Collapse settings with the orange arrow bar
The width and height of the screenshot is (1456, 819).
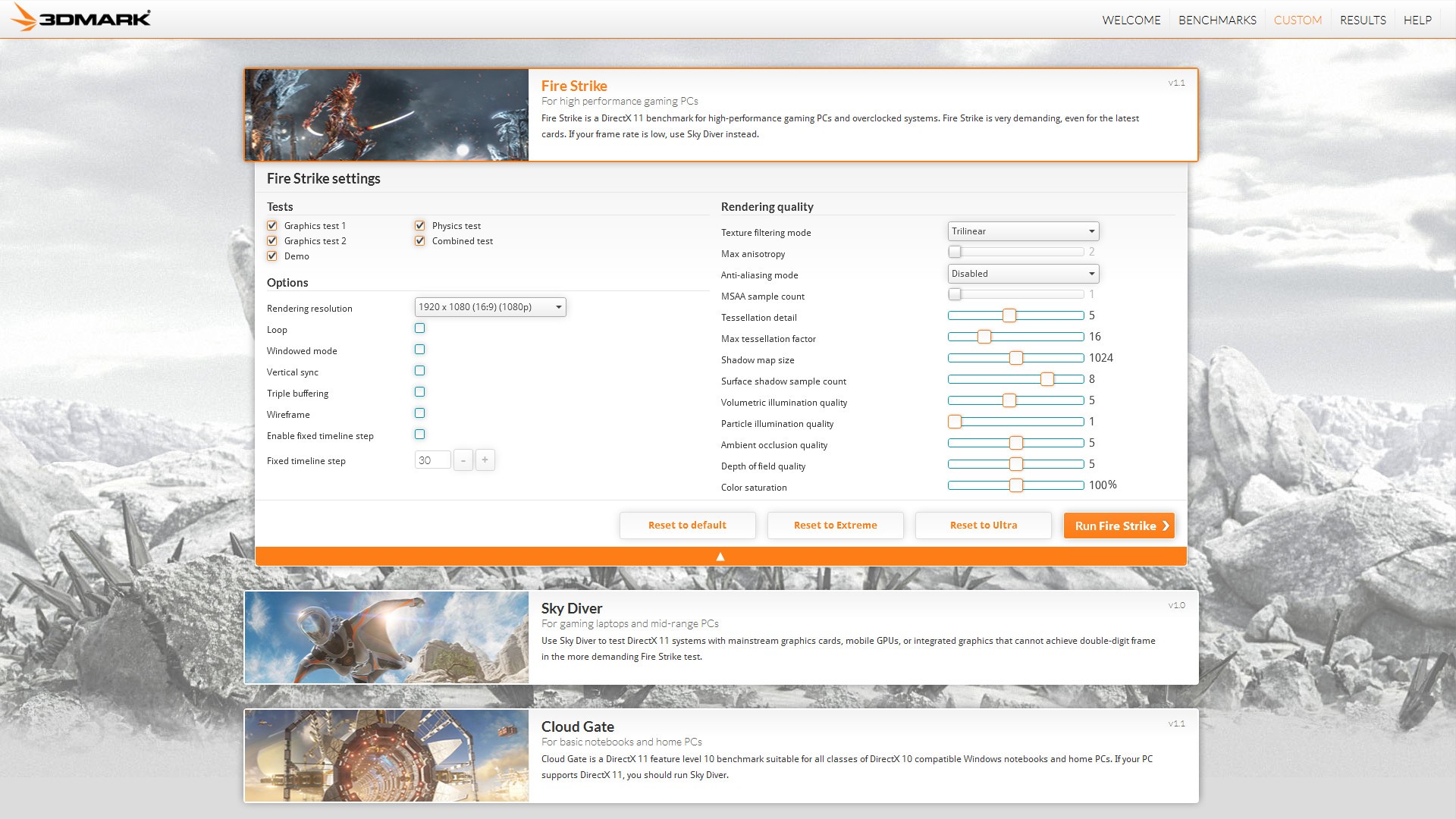coord(720,557)
